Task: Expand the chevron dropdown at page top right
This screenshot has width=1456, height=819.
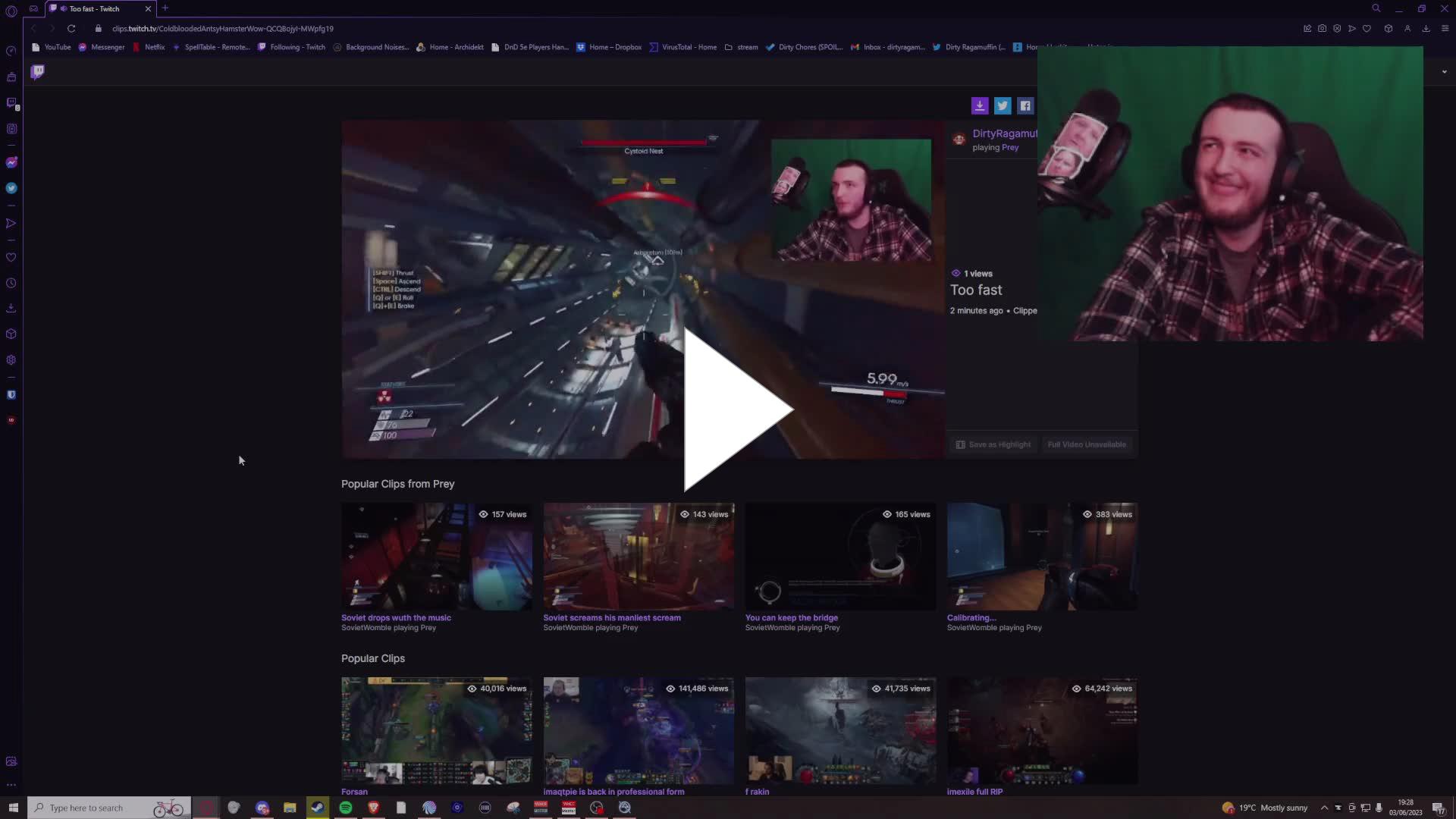Action: pyautogui.click(x=1445, y=71)
